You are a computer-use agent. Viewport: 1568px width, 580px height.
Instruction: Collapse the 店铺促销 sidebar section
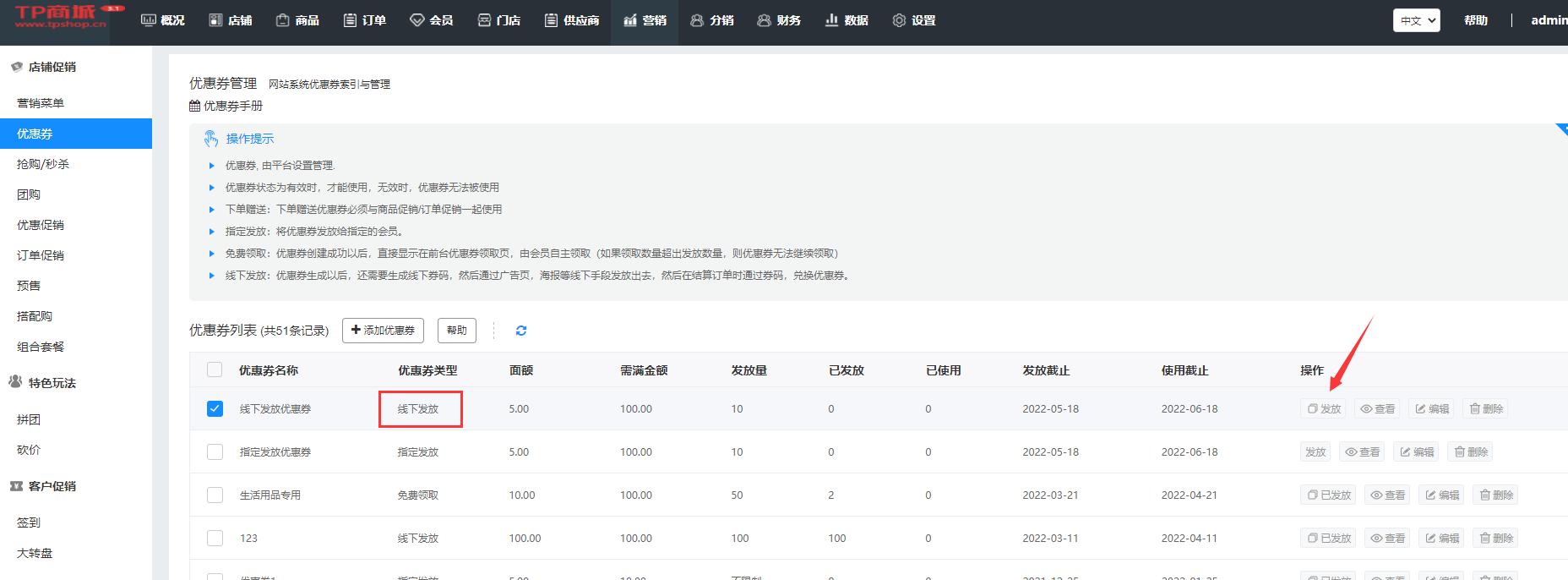52,67
